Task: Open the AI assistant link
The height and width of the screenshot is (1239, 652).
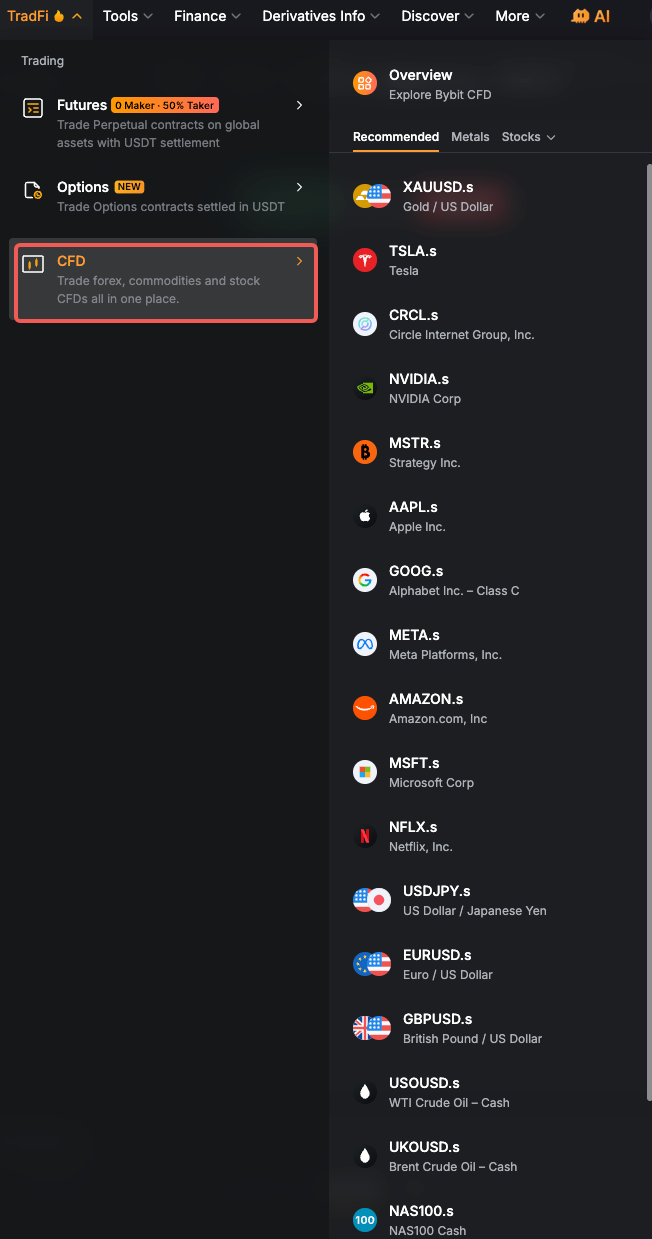Action: coord(590,16)
